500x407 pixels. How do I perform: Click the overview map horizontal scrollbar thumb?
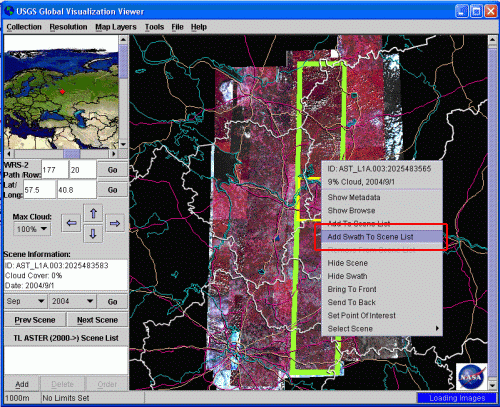tap(72, 154)
